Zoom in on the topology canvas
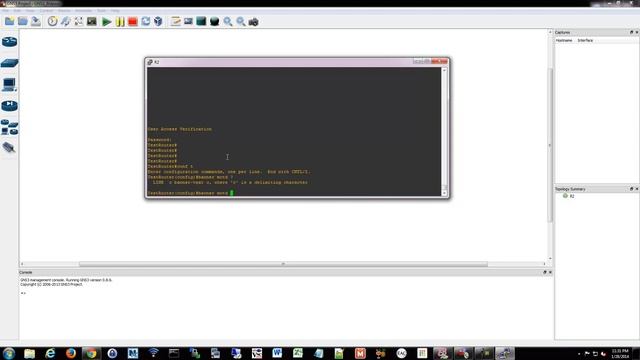 point(228,21)
